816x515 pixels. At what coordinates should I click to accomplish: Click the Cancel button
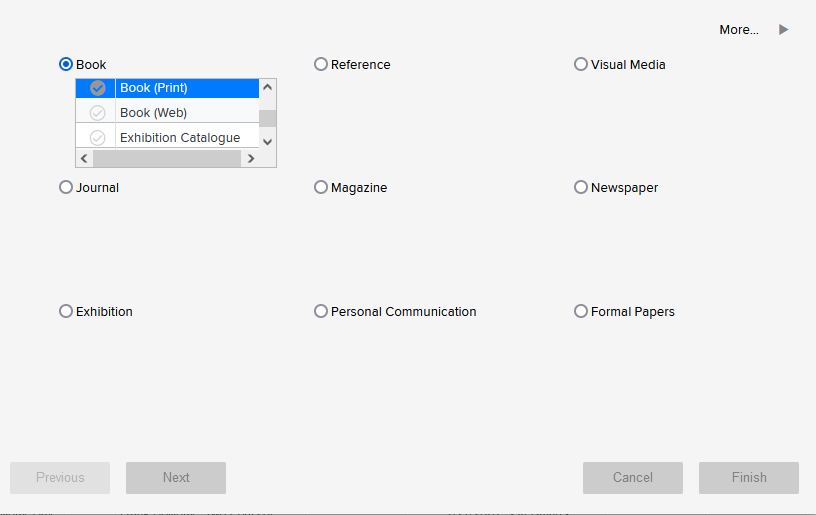pos(632,478)
